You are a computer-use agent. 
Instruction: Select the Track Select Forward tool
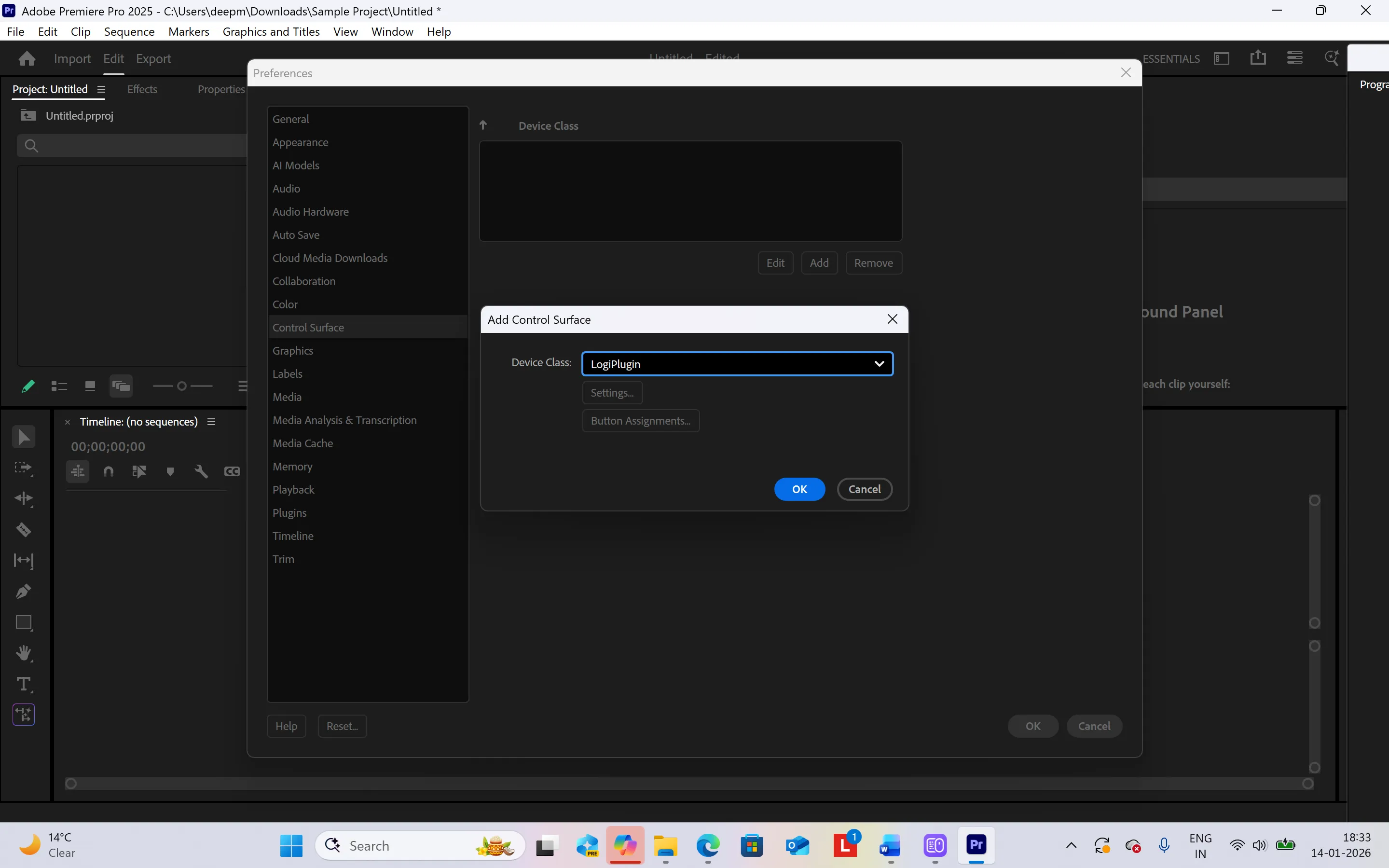pyautogui.click(x=24, y=468)
